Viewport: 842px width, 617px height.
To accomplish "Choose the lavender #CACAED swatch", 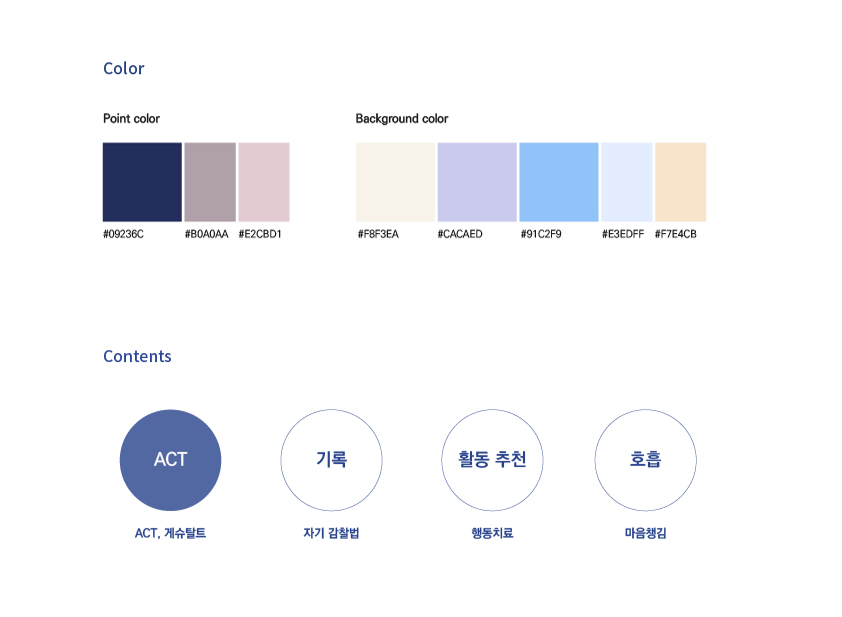I will (477, 182).
